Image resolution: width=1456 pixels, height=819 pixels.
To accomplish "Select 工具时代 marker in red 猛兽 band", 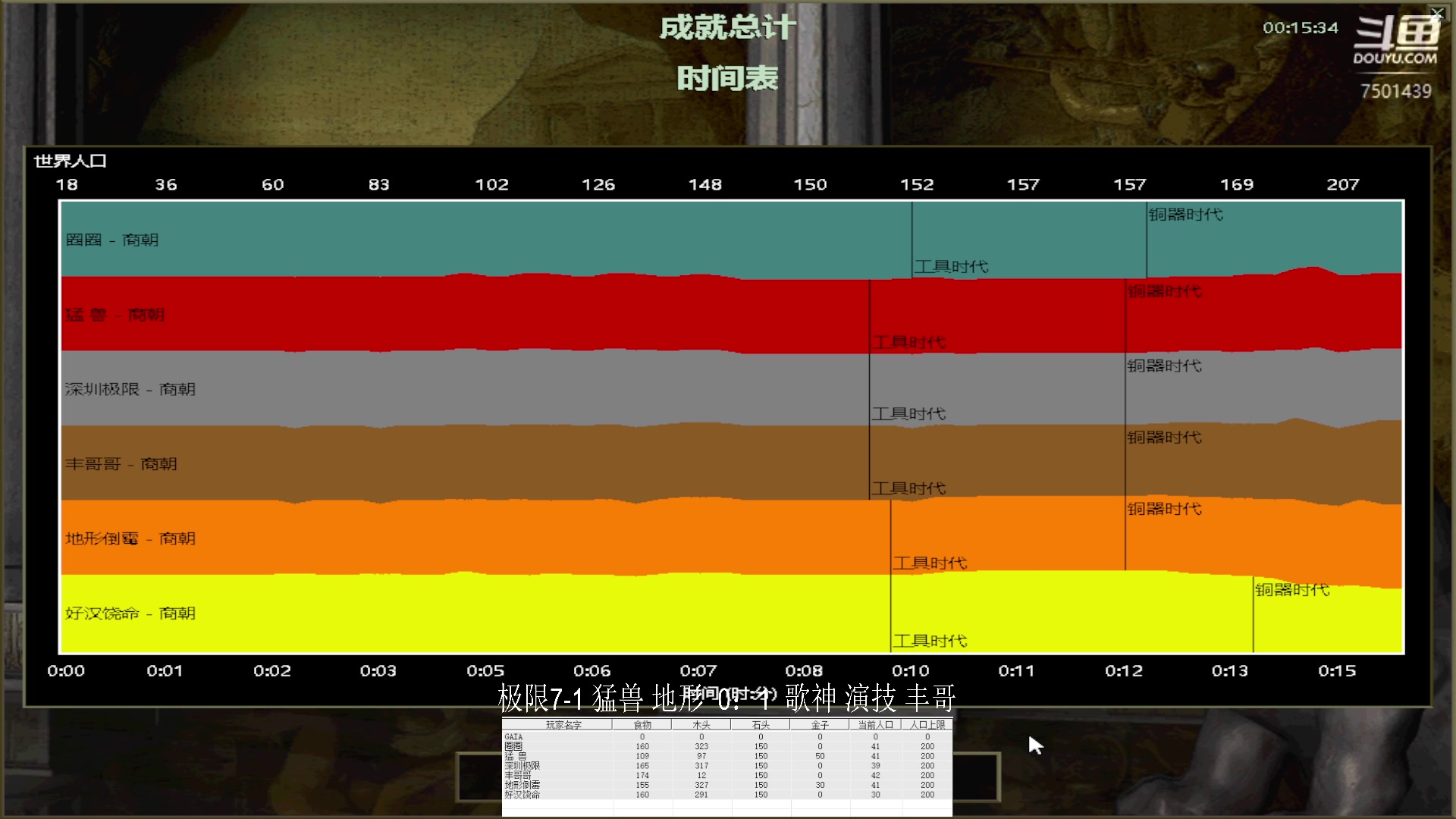I will point(909,342).
